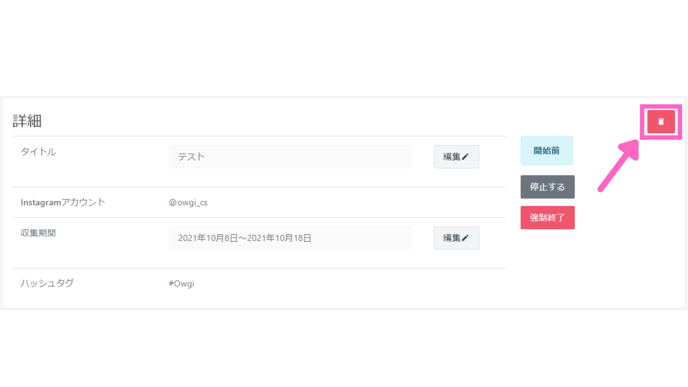688x387 pixels.
Task: Click the 開始前 status badge
Action: (547, 150)
